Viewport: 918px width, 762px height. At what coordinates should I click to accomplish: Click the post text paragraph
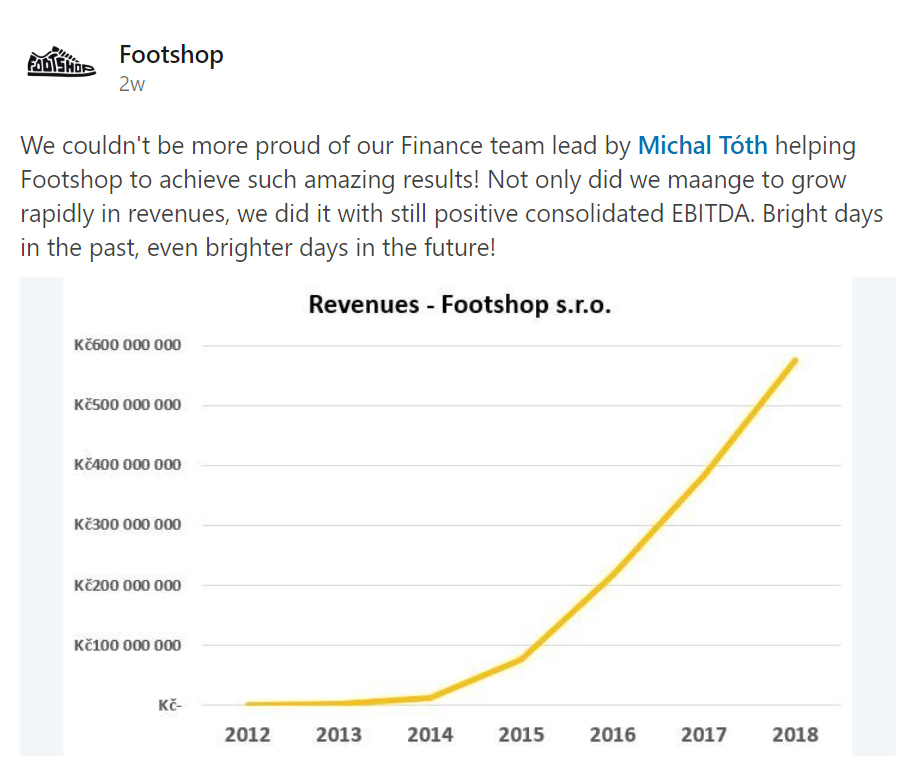[x=440, y=196]
